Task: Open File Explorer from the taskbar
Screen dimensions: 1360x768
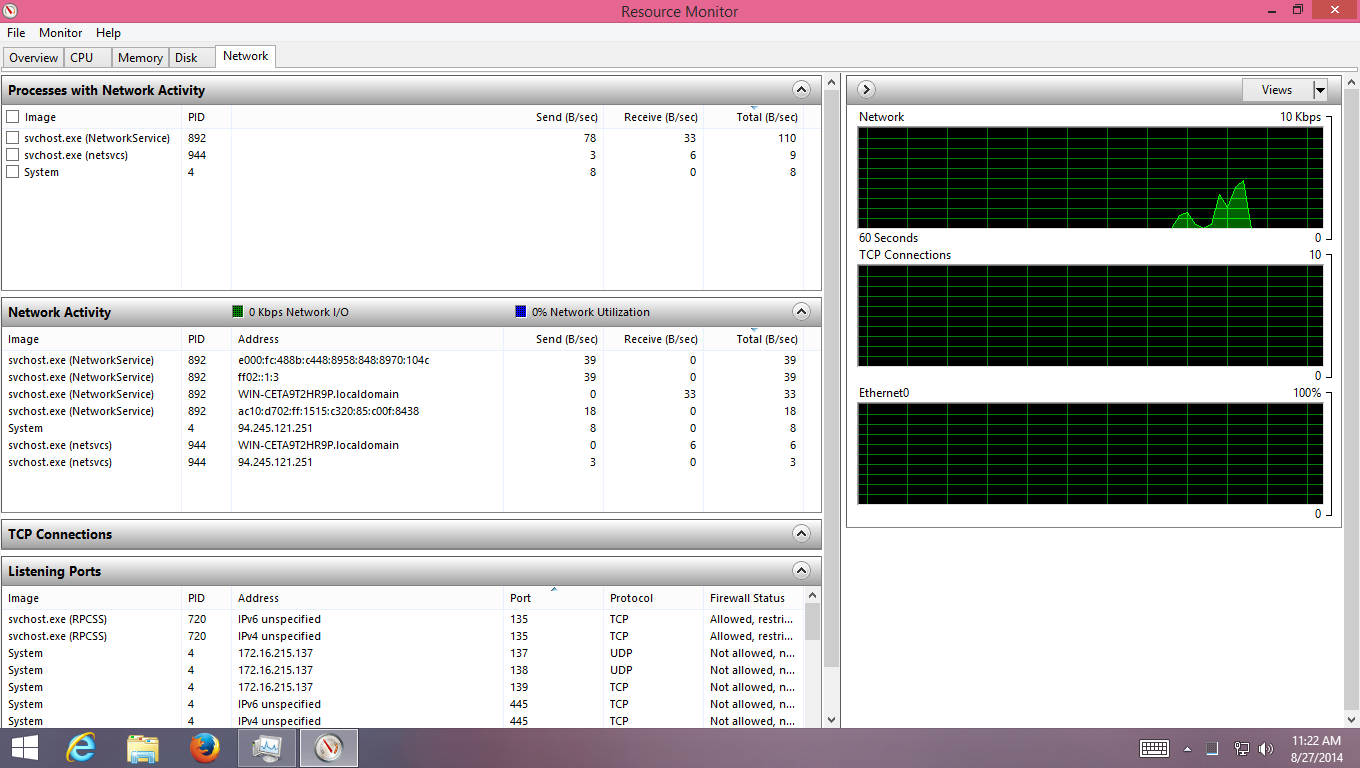Action: click(x=143, y=747)
